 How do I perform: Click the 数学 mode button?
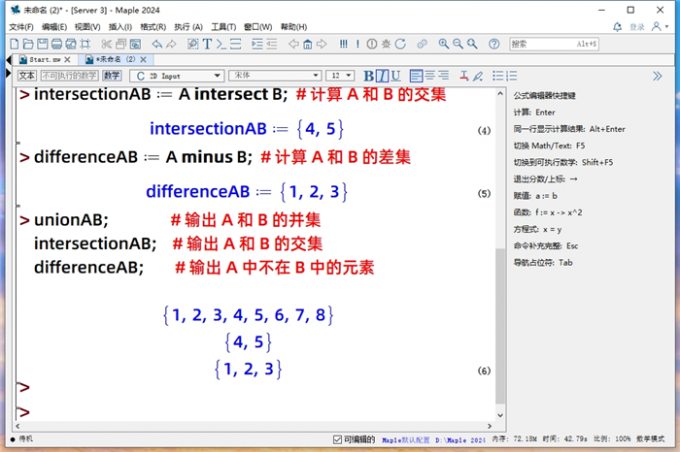111,76
